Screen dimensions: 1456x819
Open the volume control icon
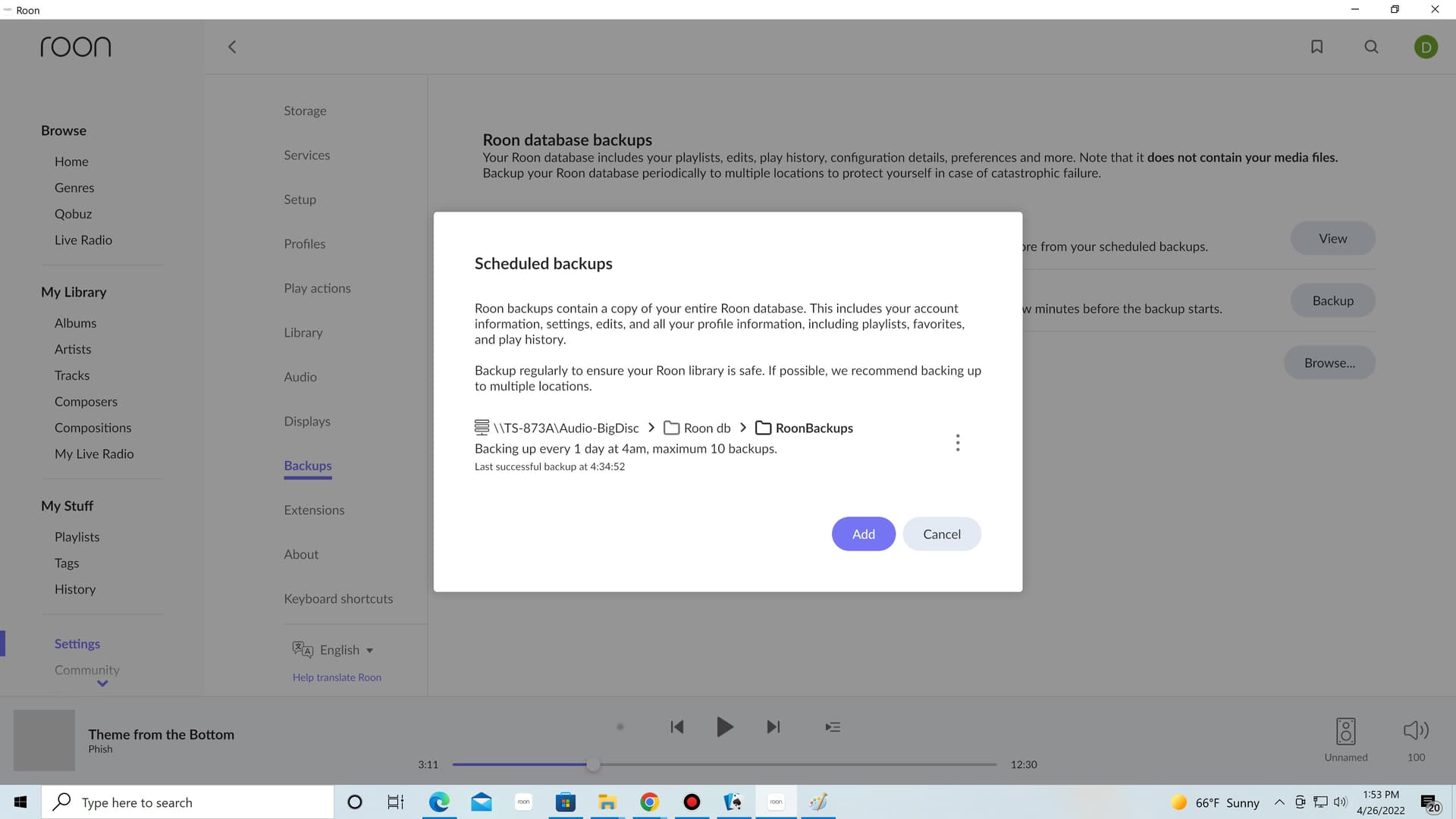point(1416,730)
